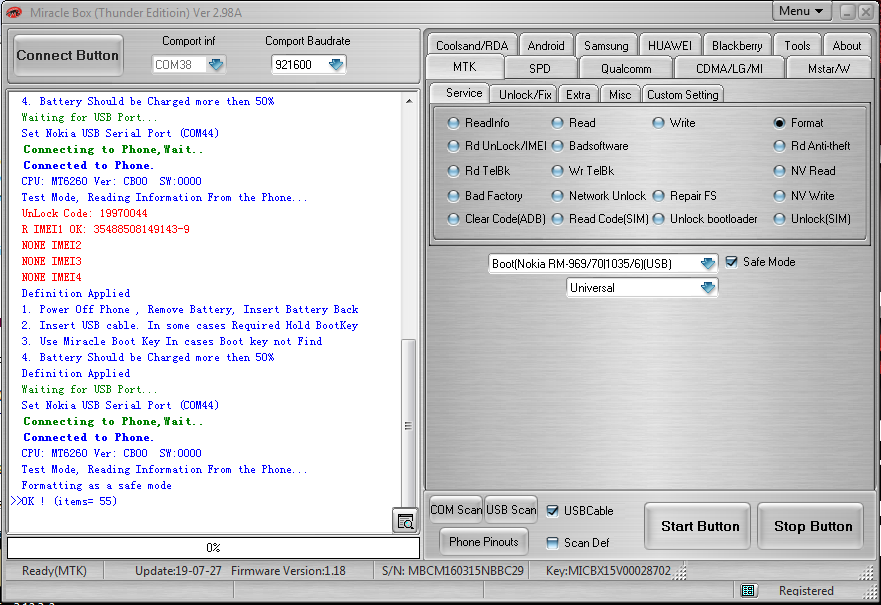Open the Qualcomm tab
The image size is (881, 605).
(x=626, y=69)
